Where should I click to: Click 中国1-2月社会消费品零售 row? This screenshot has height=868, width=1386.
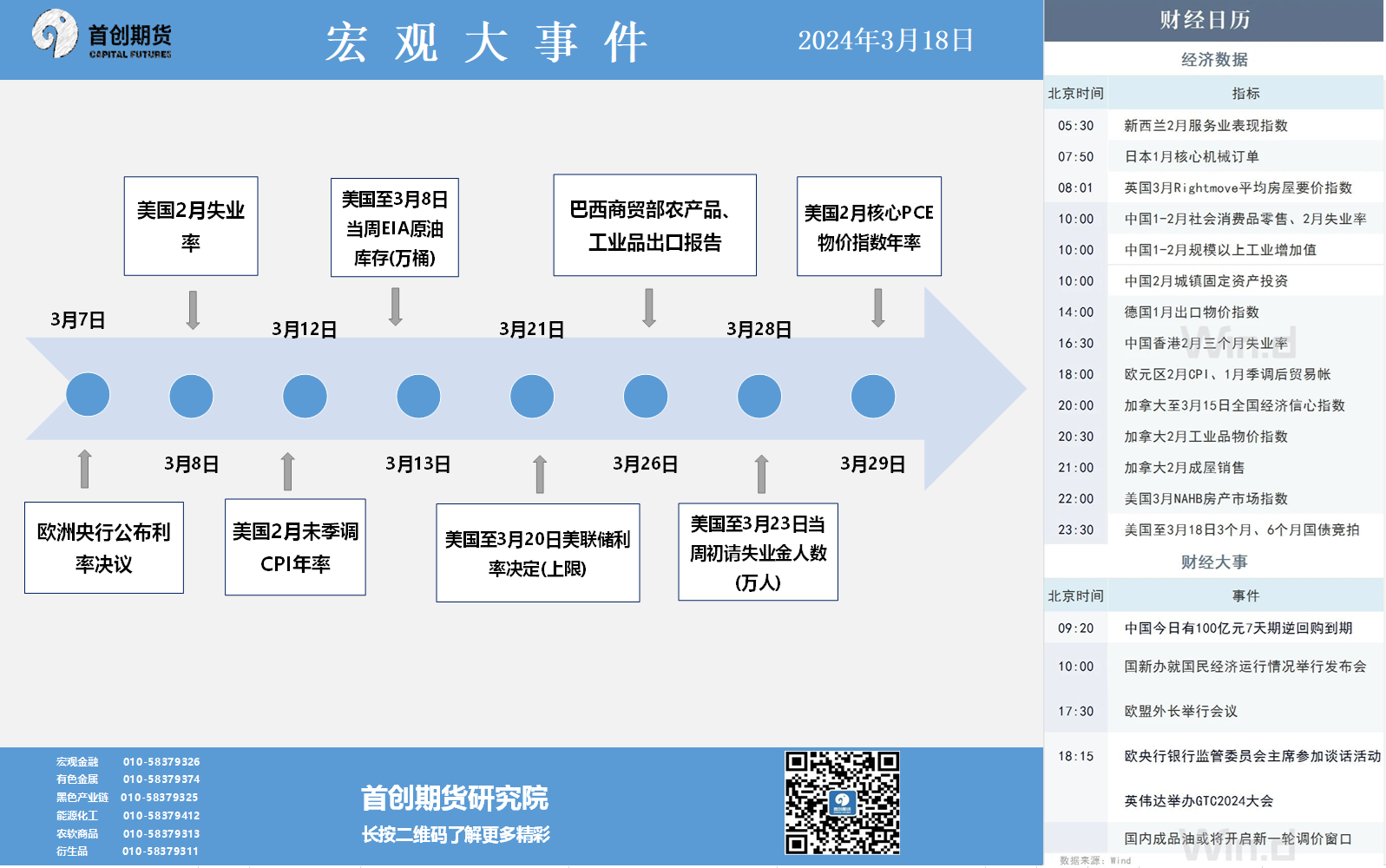(1213, 219)
